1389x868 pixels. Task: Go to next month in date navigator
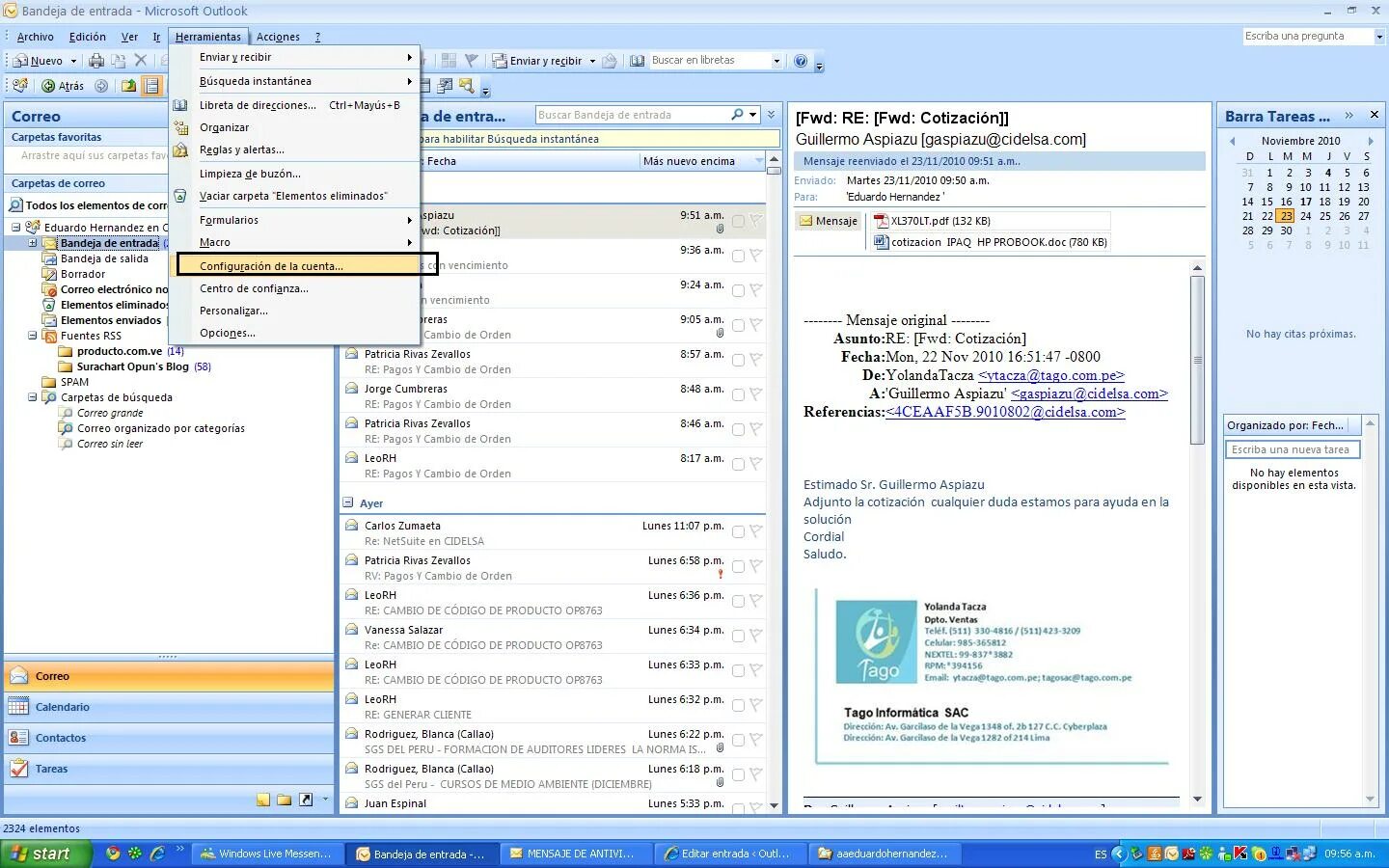1371,141
